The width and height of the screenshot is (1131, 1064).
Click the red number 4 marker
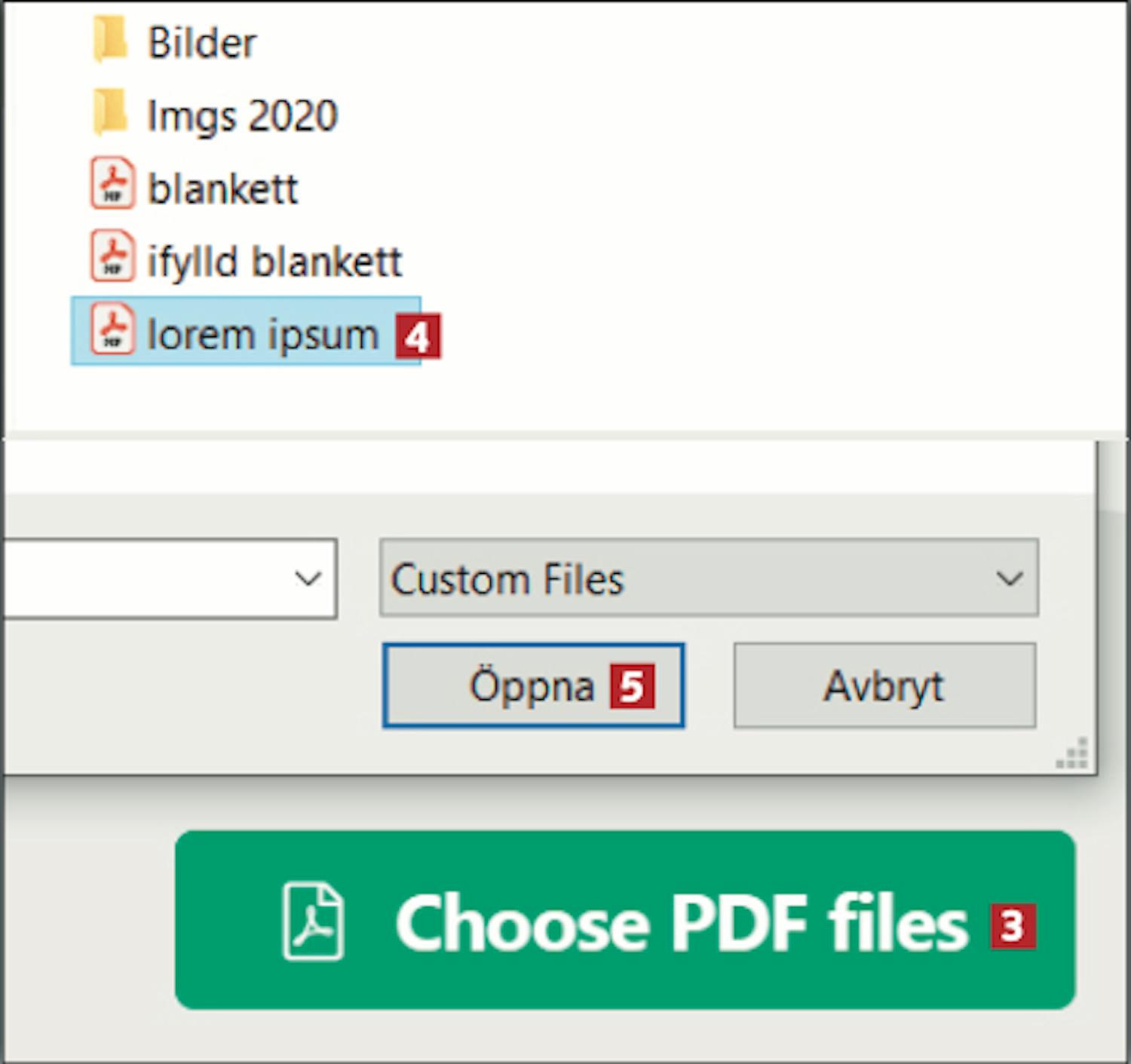(417, 336)
